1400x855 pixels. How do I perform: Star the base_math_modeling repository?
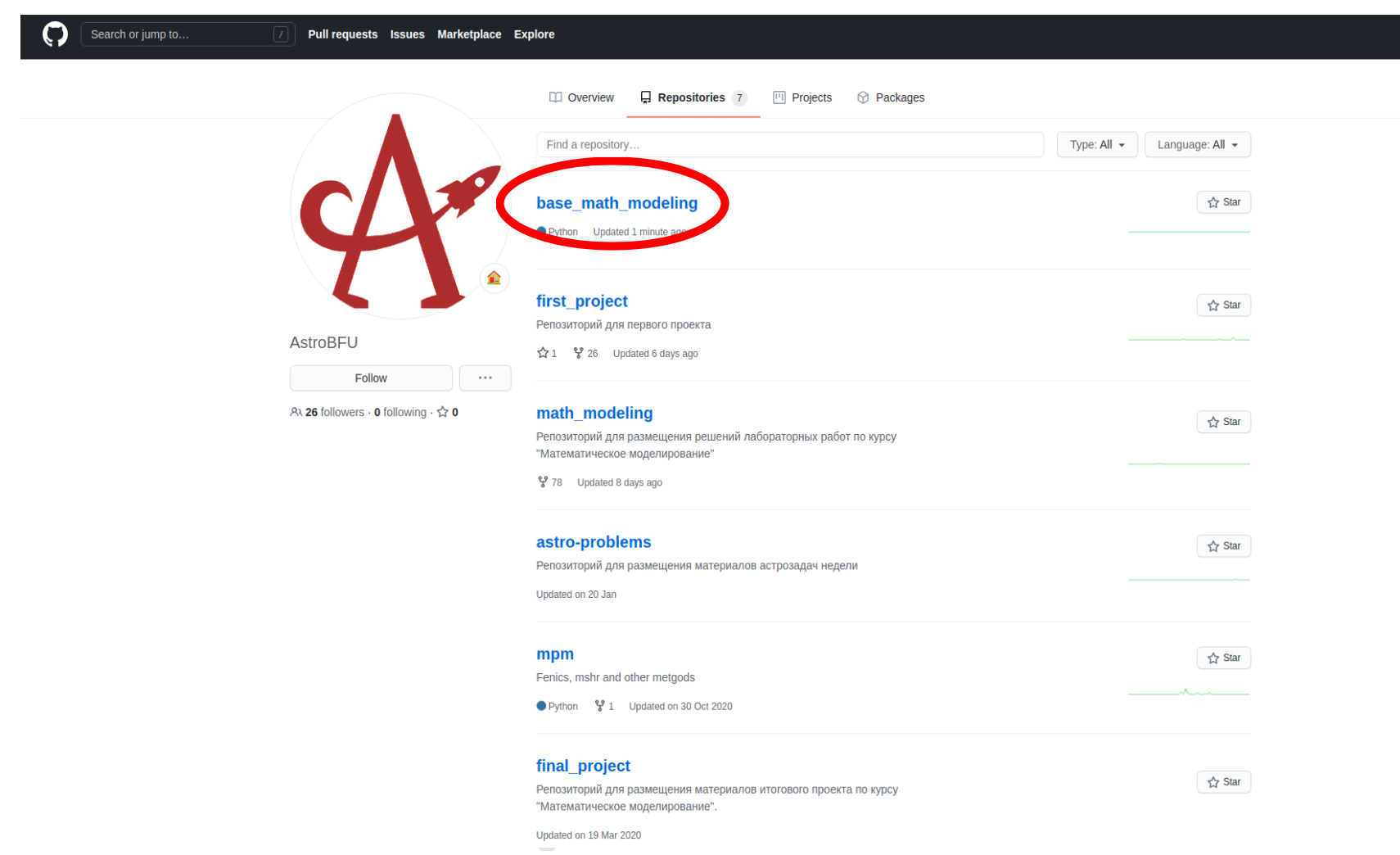1223,202
